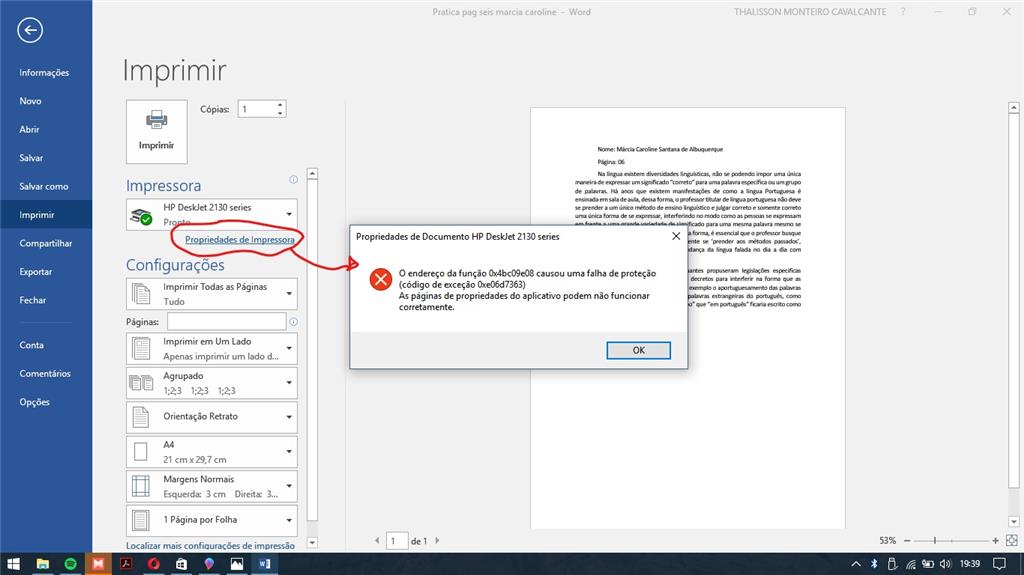Click the 19:39 taskbar clock
This screenshot has height=575, width=1024.
(970, 563)
